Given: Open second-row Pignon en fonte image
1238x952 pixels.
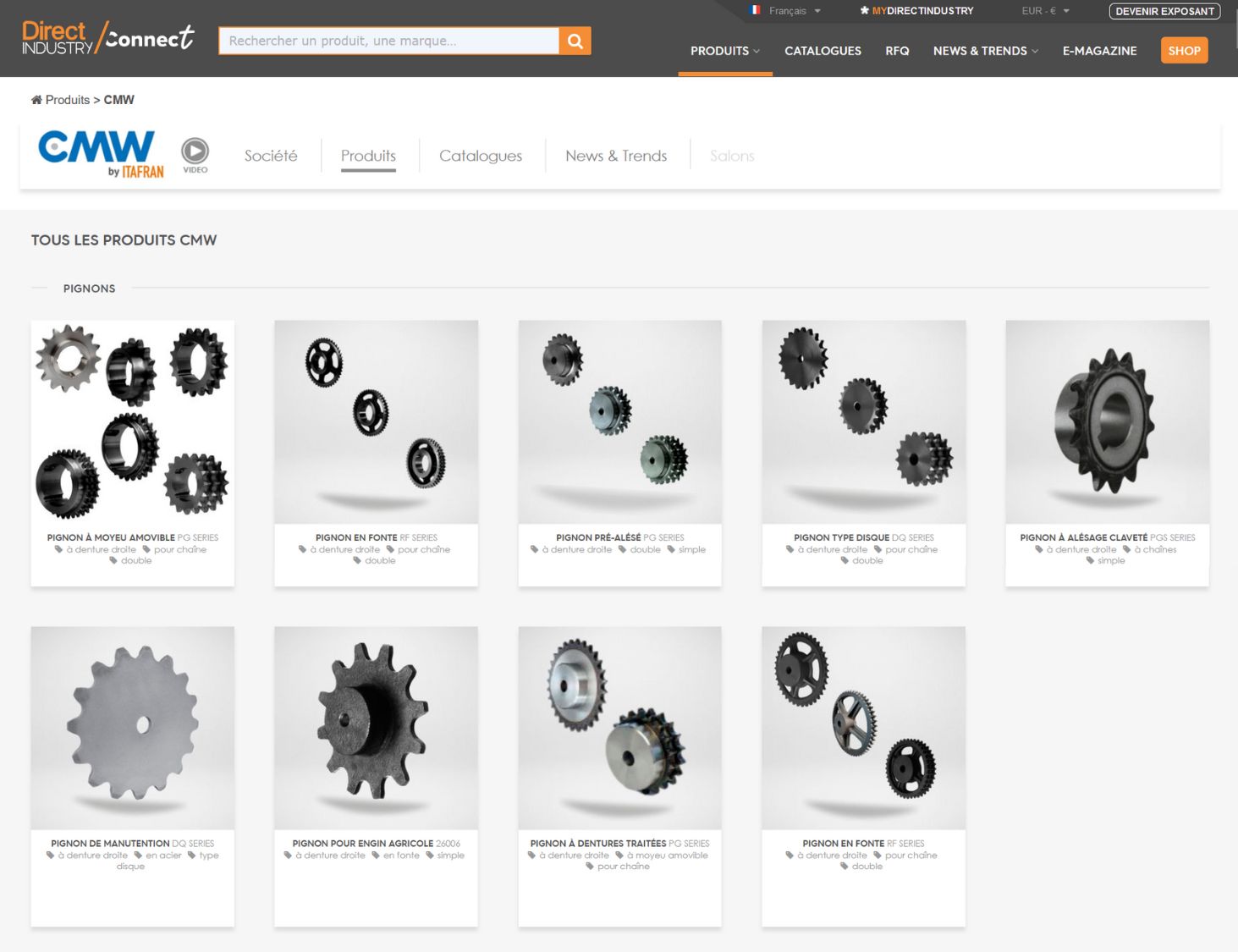Looking at the screenshot, I should tap(864, 728).
